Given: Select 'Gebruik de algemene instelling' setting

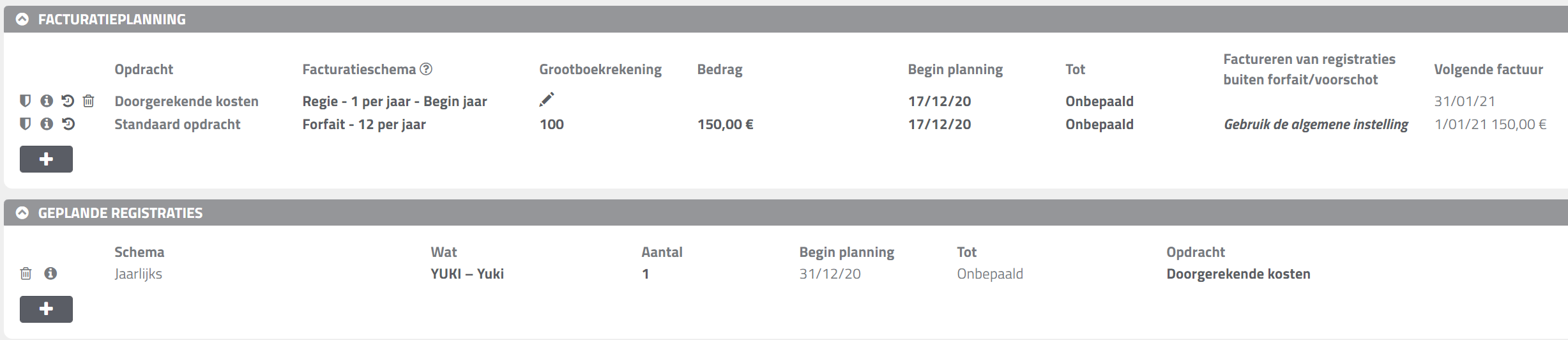Looking at the screenshot, I should click(x=1316, y=125).
